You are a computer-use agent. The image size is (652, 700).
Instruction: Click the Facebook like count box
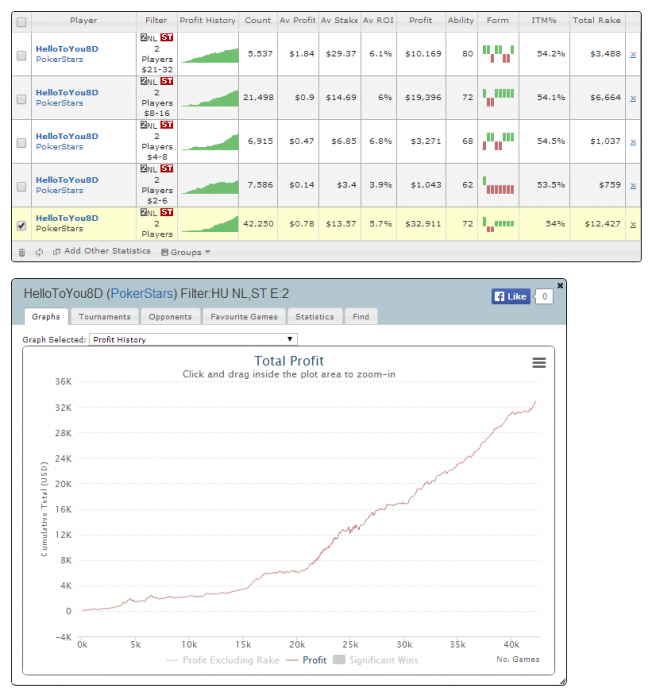pyautogui.click(x=544, y=296)
